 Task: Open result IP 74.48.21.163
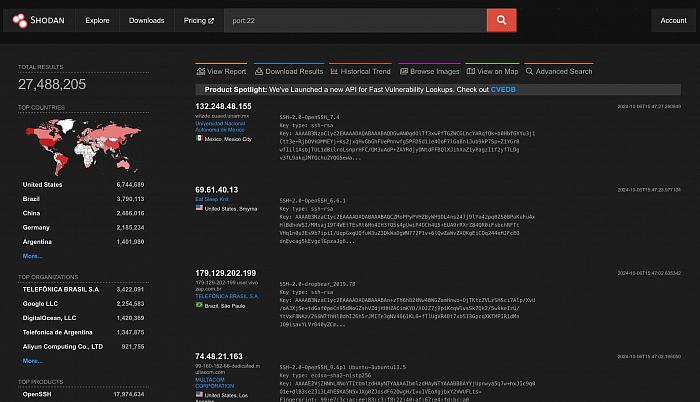(219, 356)
